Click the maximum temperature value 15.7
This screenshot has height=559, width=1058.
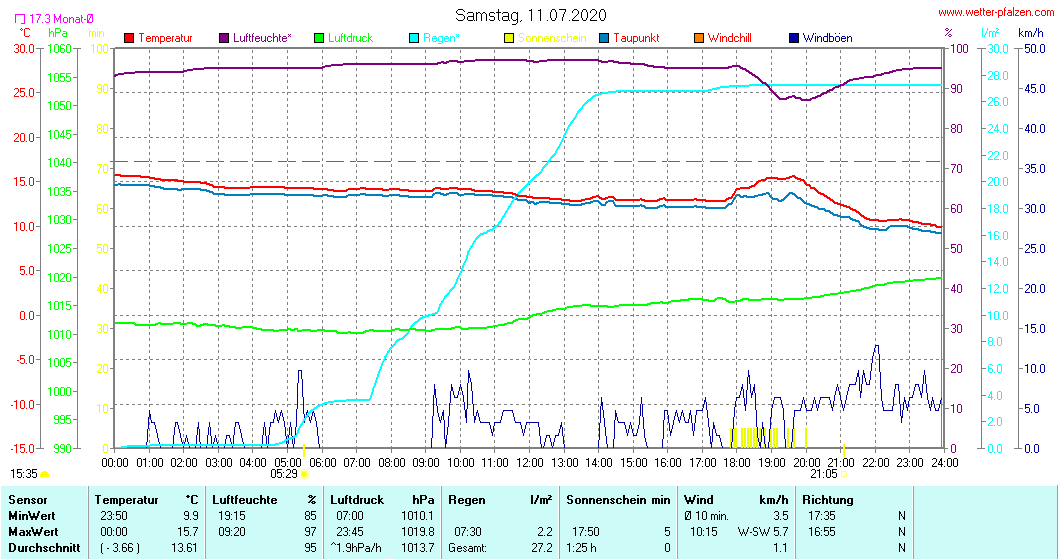point(187,532)
